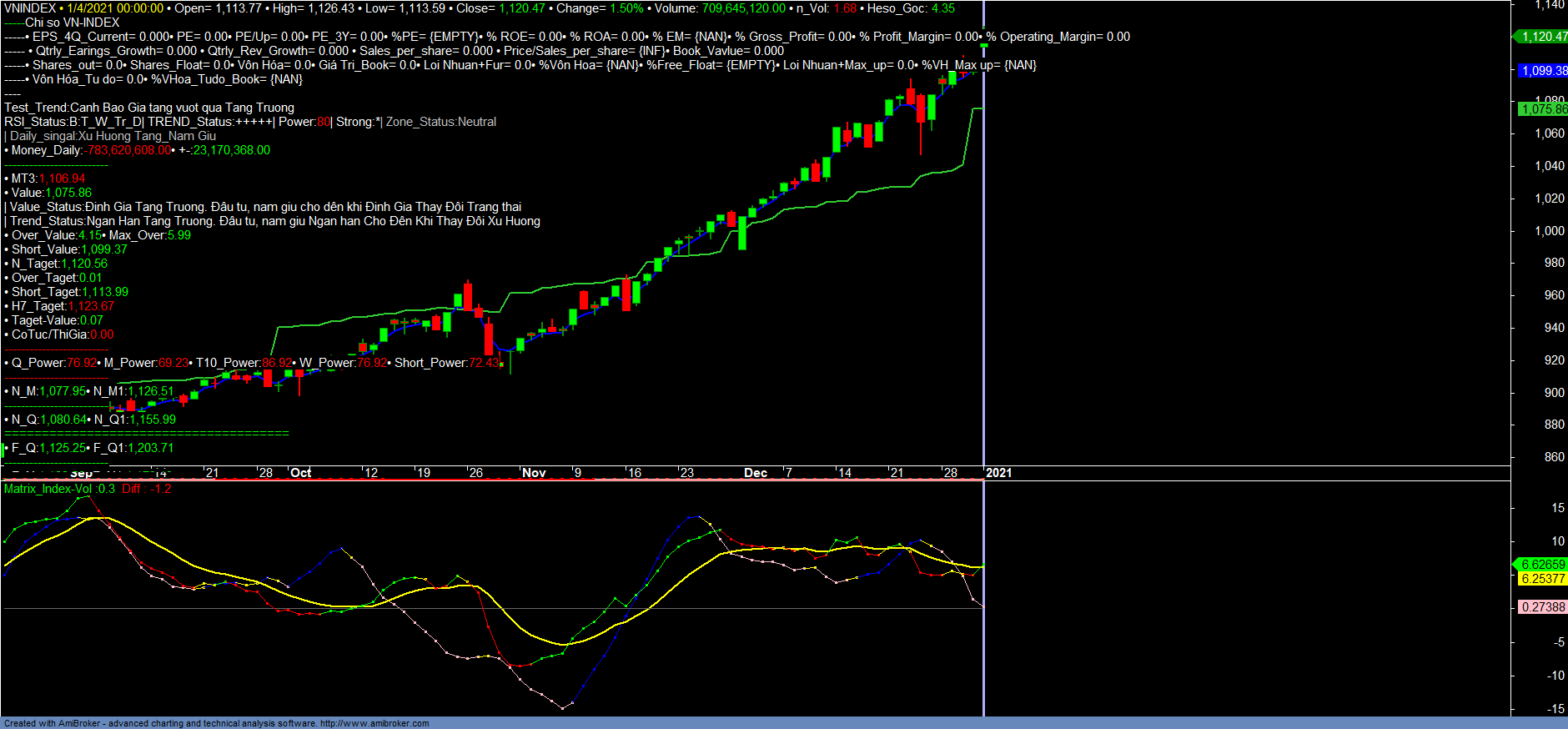Click the pink 0.27388 indicator value label
The width and height of the screenshot is (1568, 729).
pos(1543,607)
